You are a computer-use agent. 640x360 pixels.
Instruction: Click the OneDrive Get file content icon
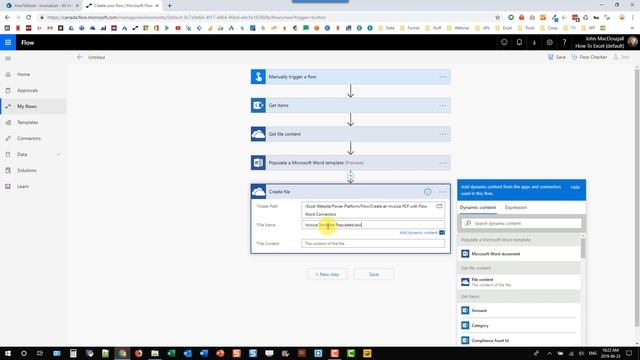tap(258, 134)
